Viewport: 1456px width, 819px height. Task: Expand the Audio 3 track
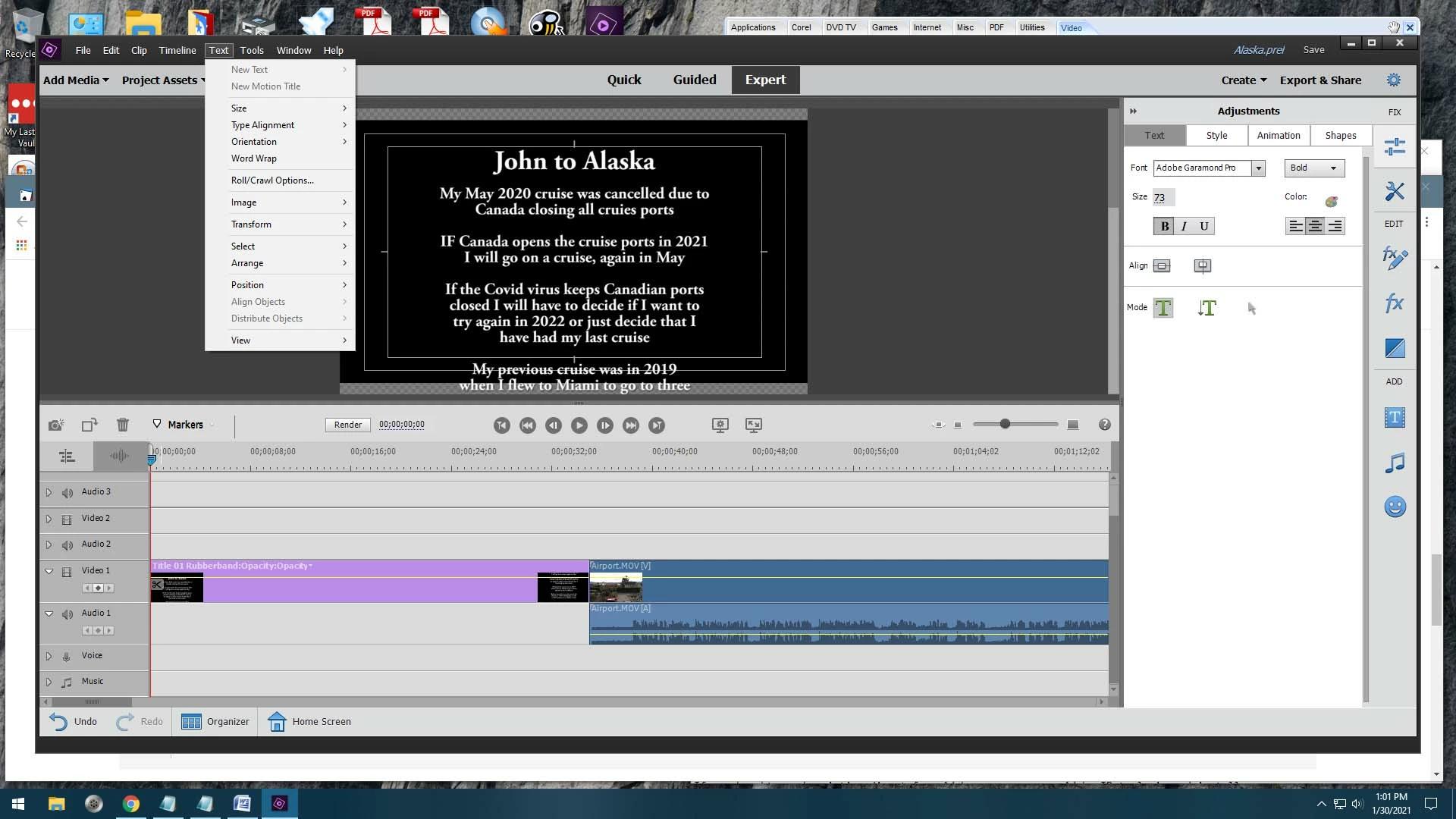click(x=49, y=492)
